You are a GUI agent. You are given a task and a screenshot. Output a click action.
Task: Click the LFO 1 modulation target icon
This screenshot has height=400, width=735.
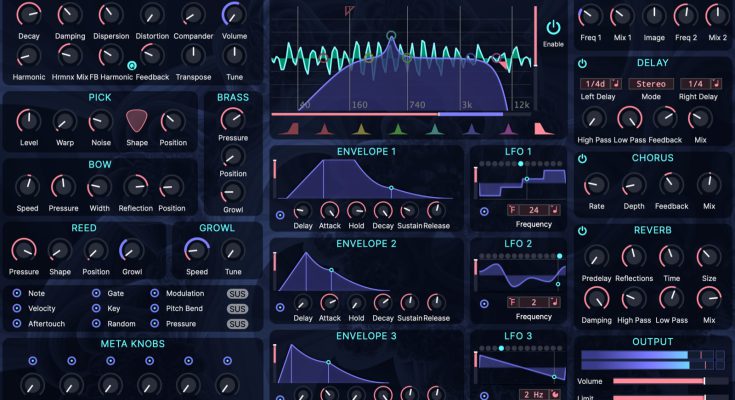484,211
